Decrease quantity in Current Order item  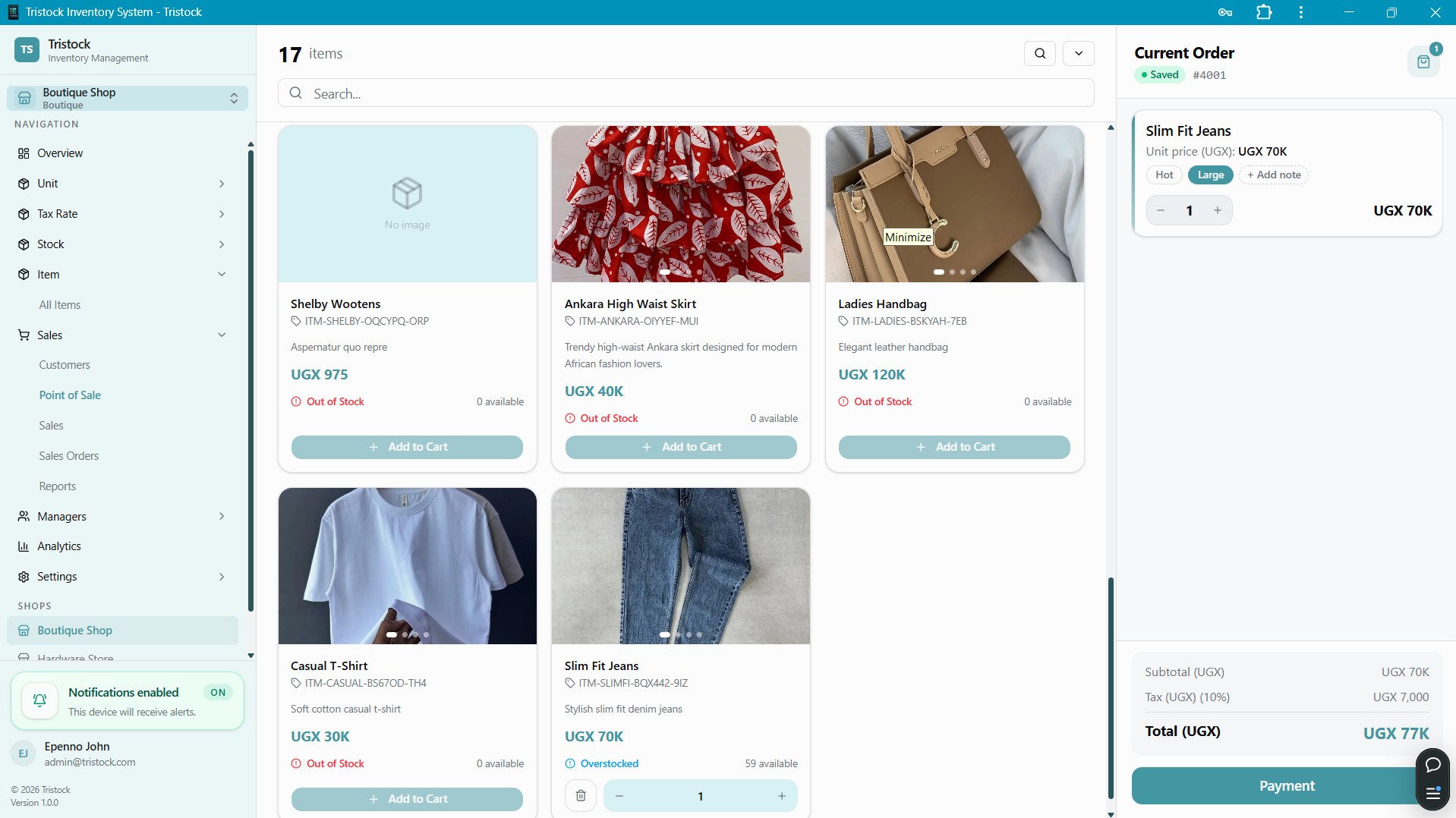1161,210
